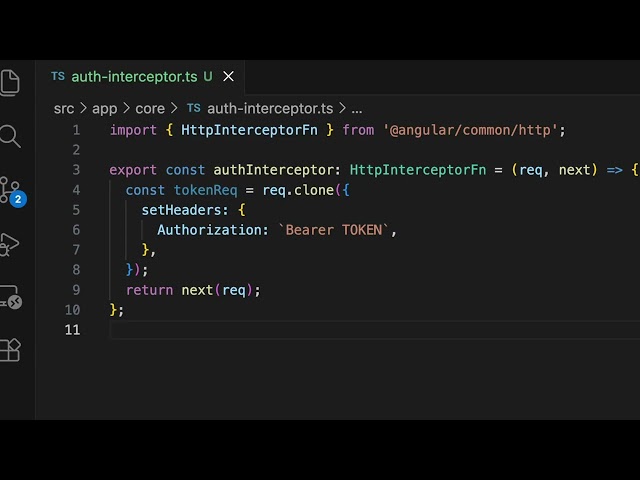640x480 pixels.
Task: Click line number 1 in gutter
Action: [76, 130]
